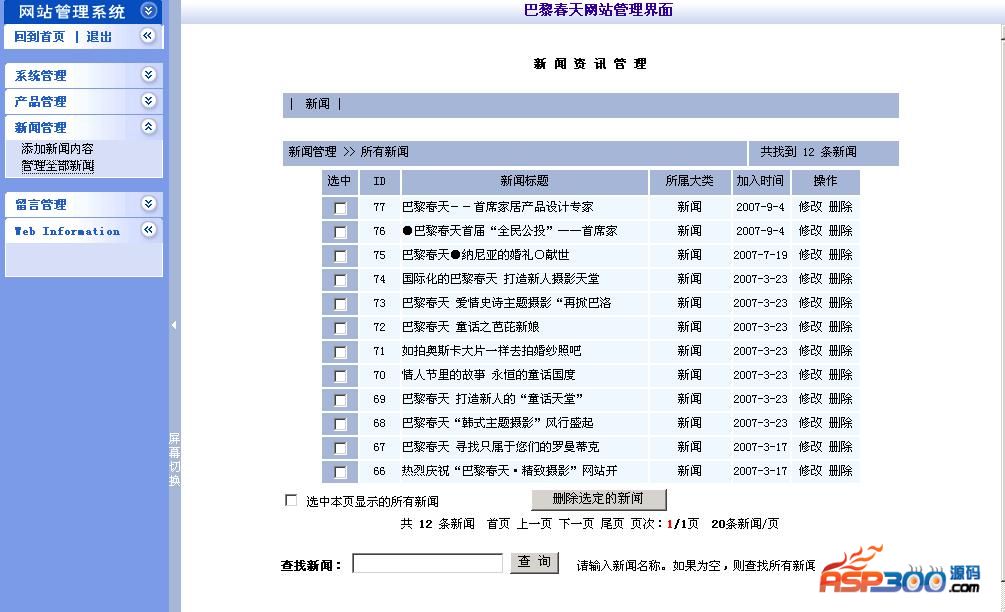
Task: Click title 情人节里的故事 永恒的童话国度
Action: (488, 375)
